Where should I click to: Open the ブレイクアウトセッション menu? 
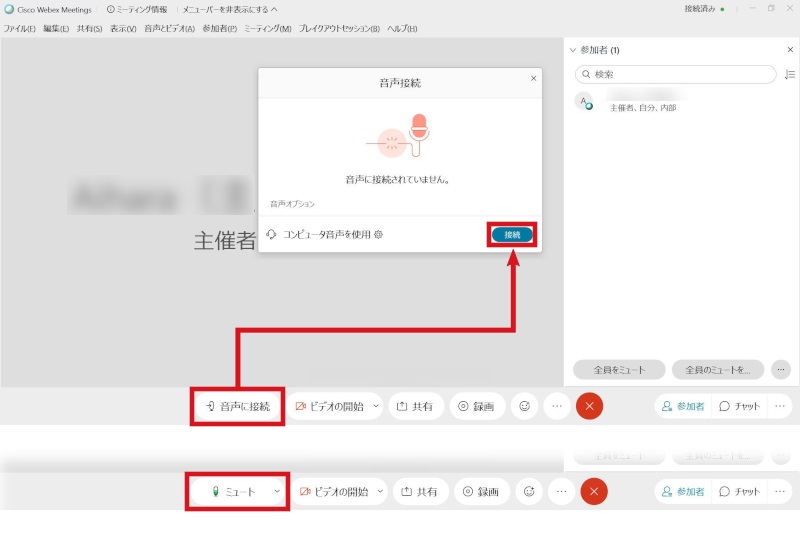coord(339,29)
